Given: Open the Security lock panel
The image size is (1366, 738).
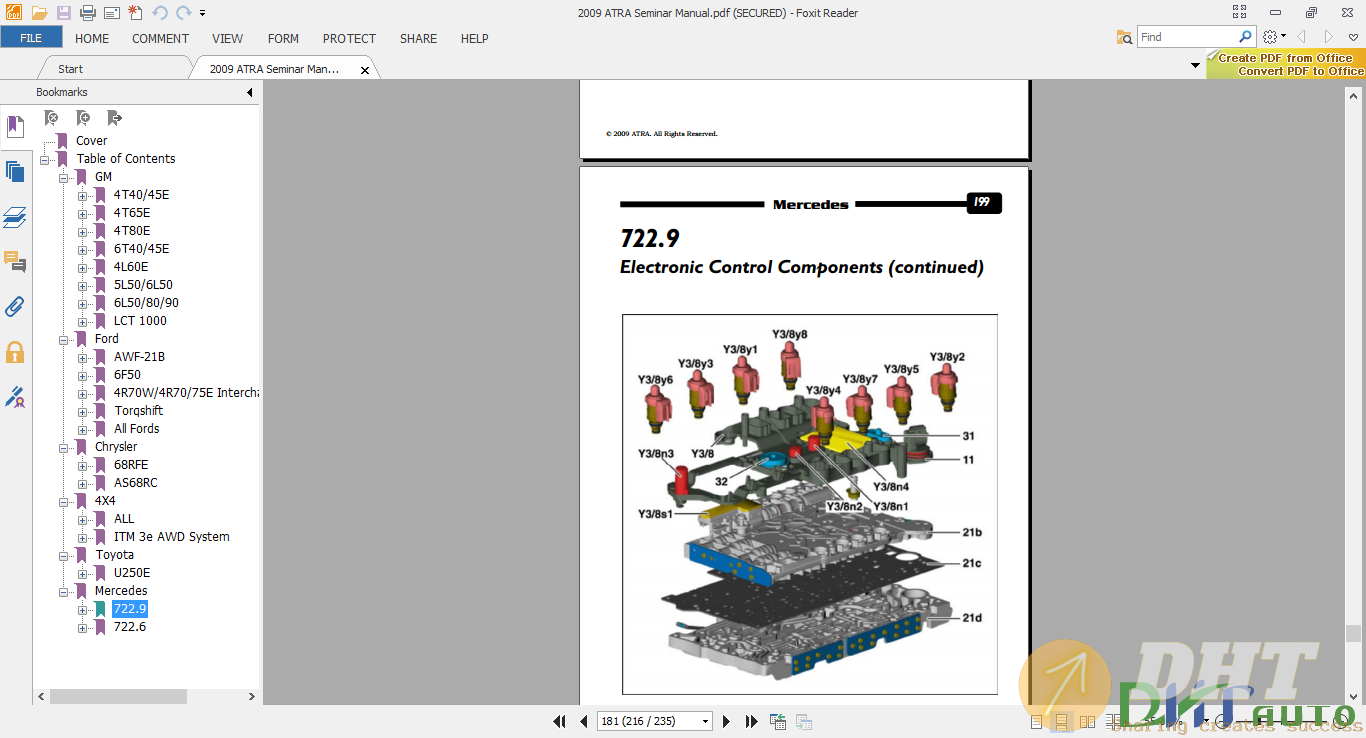Looking at the screenshot, I should 15,352.
